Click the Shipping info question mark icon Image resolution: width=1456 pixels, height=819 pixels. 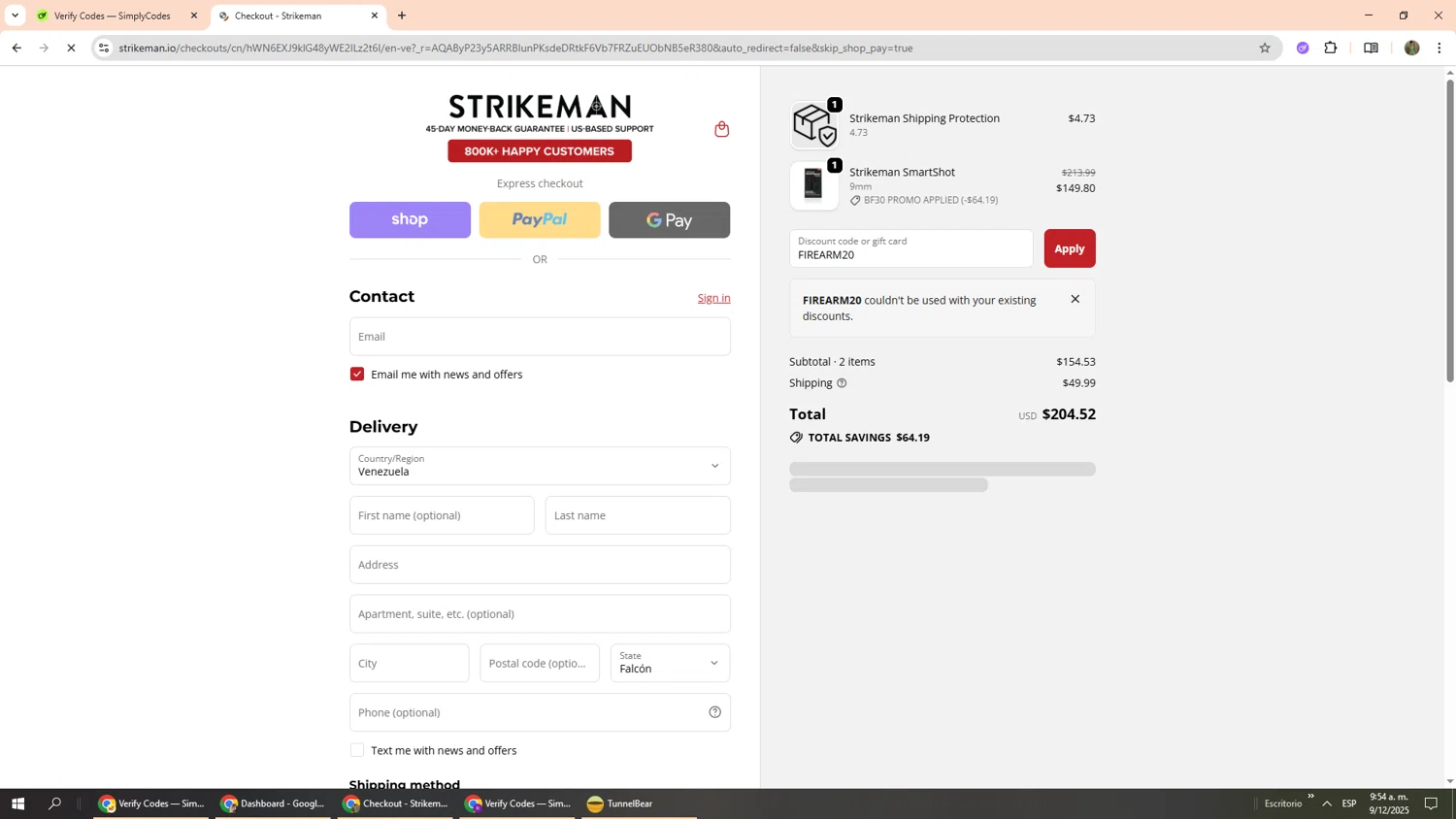[842, 383]
